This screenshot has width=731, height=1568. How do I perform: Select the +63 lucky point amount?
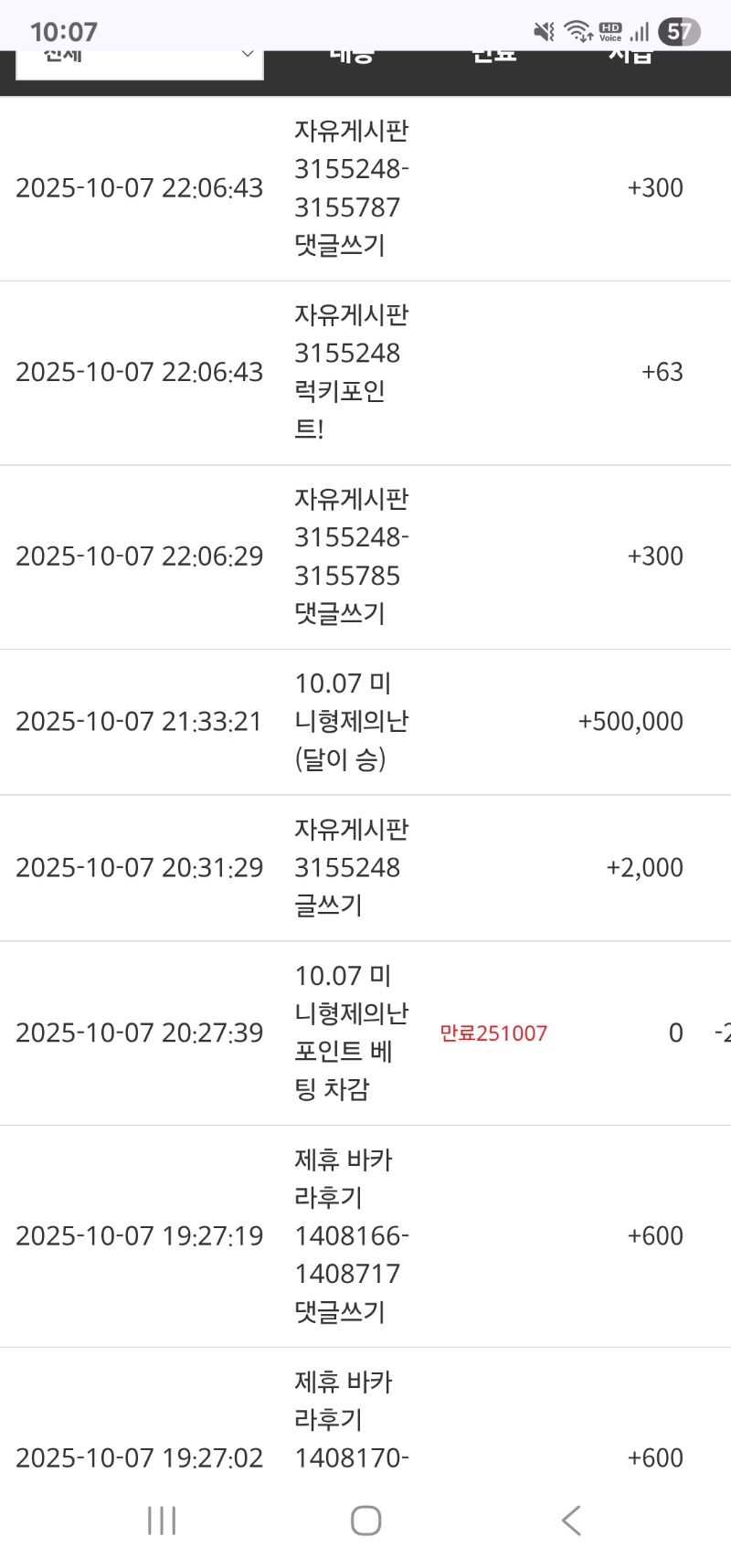coord(662,373)
